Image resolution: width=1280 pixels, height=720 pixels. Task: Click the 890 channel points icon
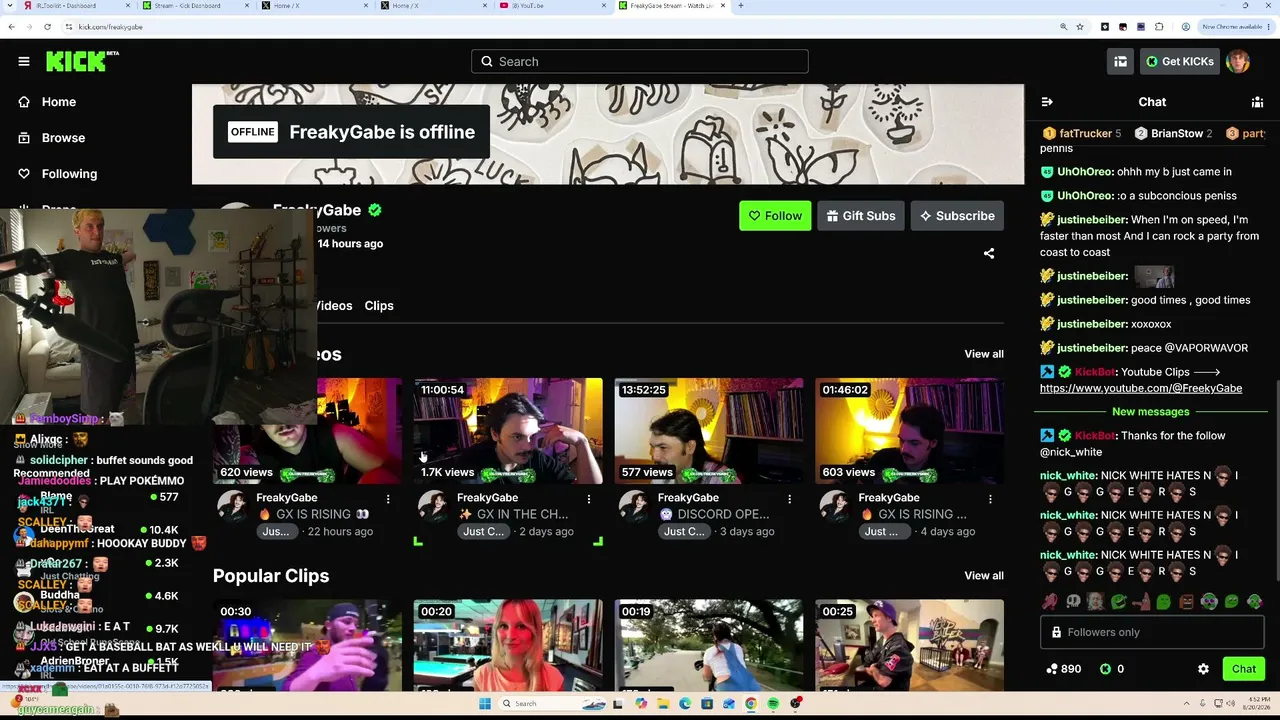coord(1052,669)
